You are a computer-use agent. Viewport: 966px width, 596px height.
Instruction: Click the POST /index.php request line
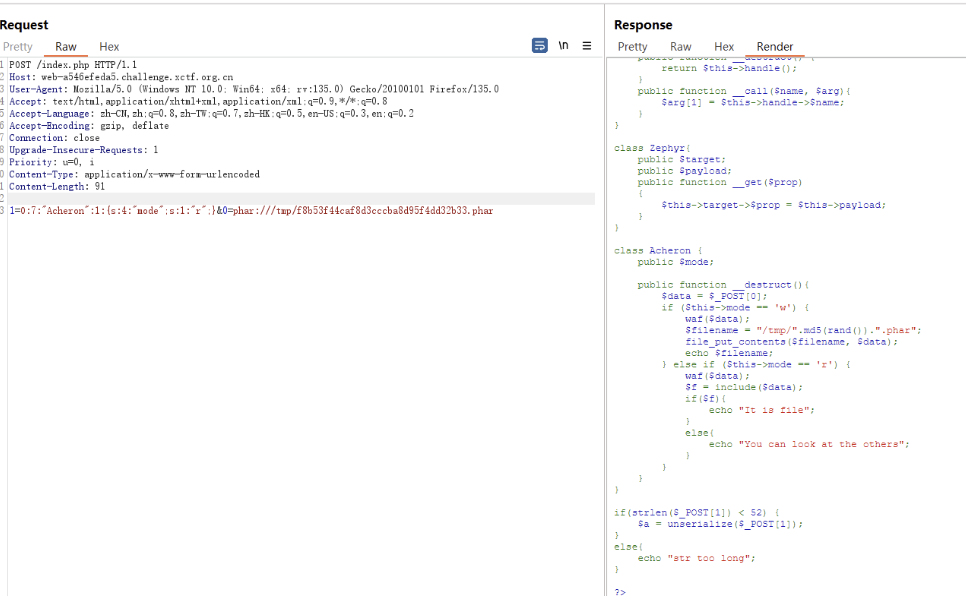click(x=73, y=64)
